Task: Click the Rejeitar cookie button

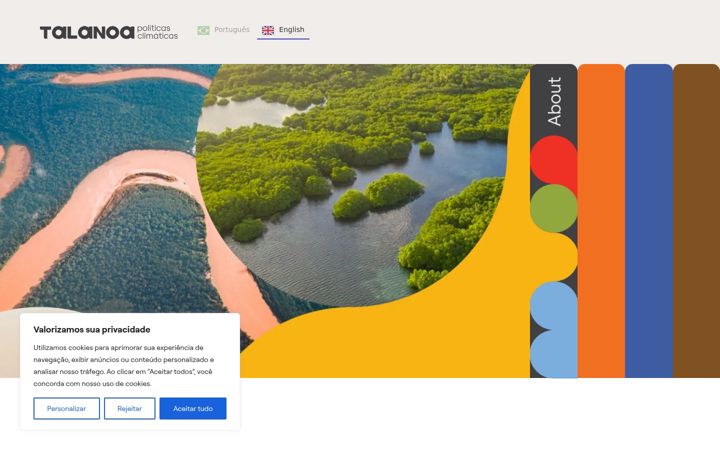Action: (x=129, y=408)
